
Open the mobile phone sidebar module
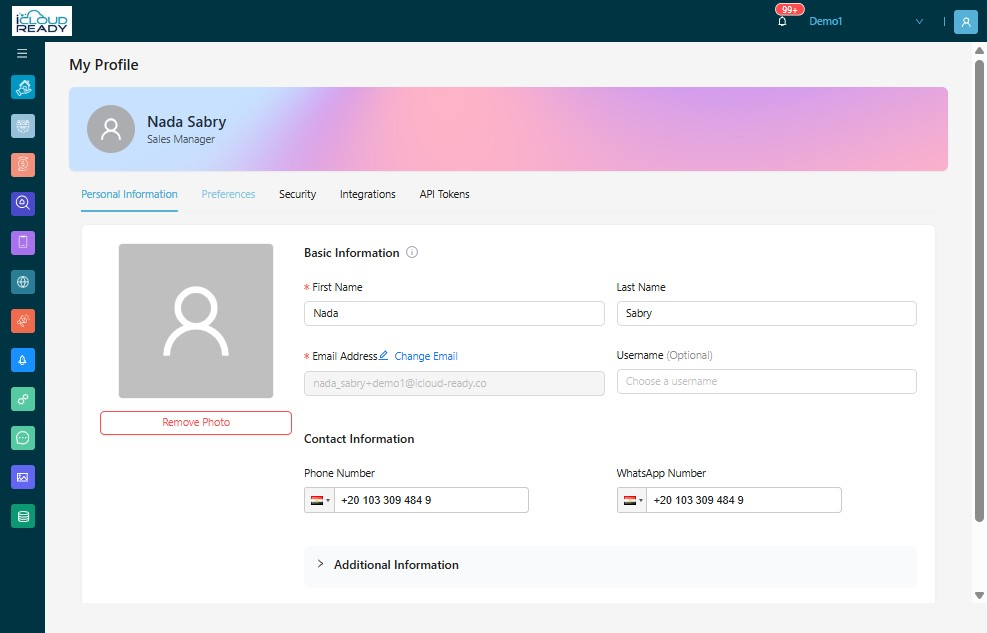pyautogui.click(x=23, y=242)
